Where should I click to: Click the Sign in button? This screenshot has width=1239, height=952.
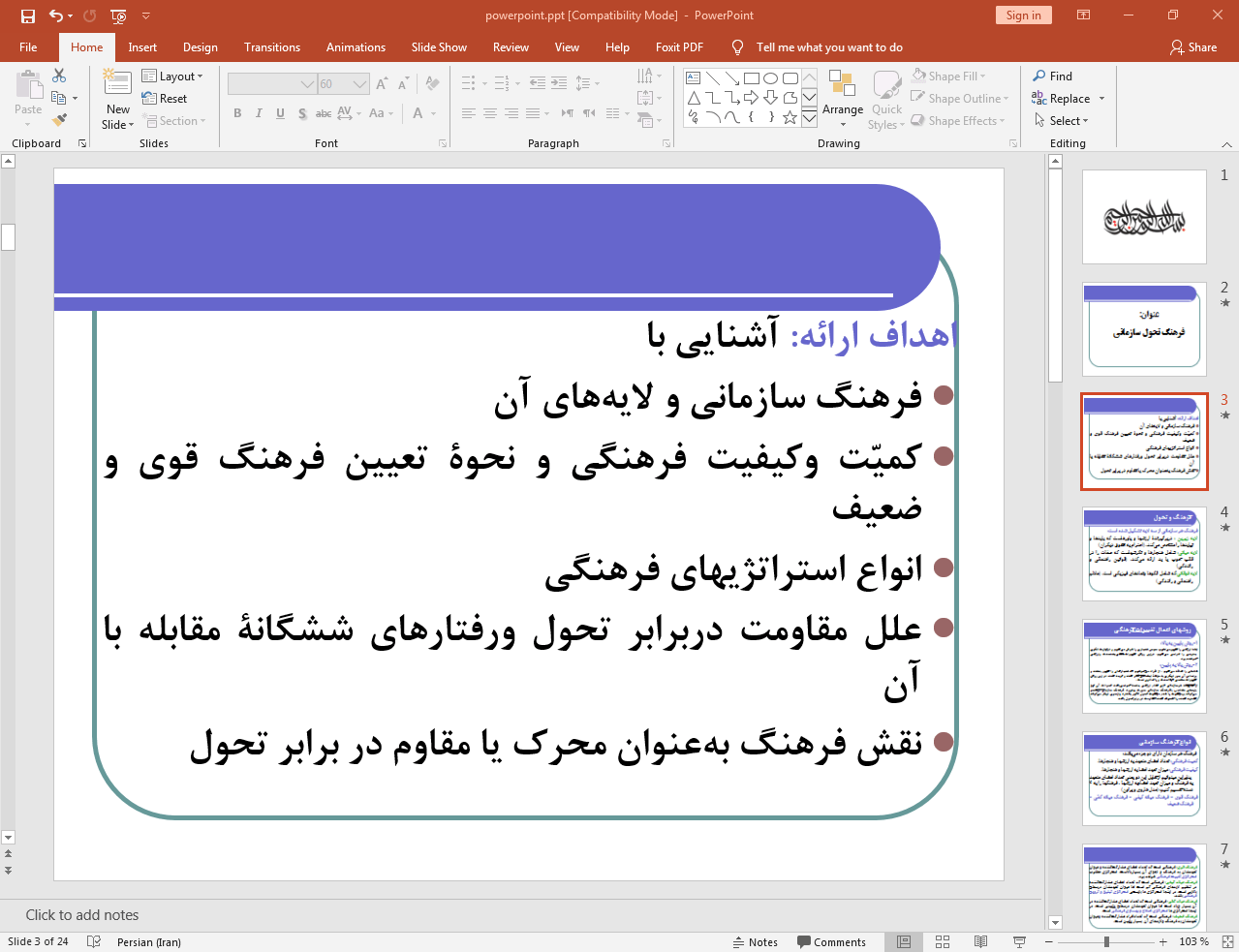click(x=1023, y=15)
